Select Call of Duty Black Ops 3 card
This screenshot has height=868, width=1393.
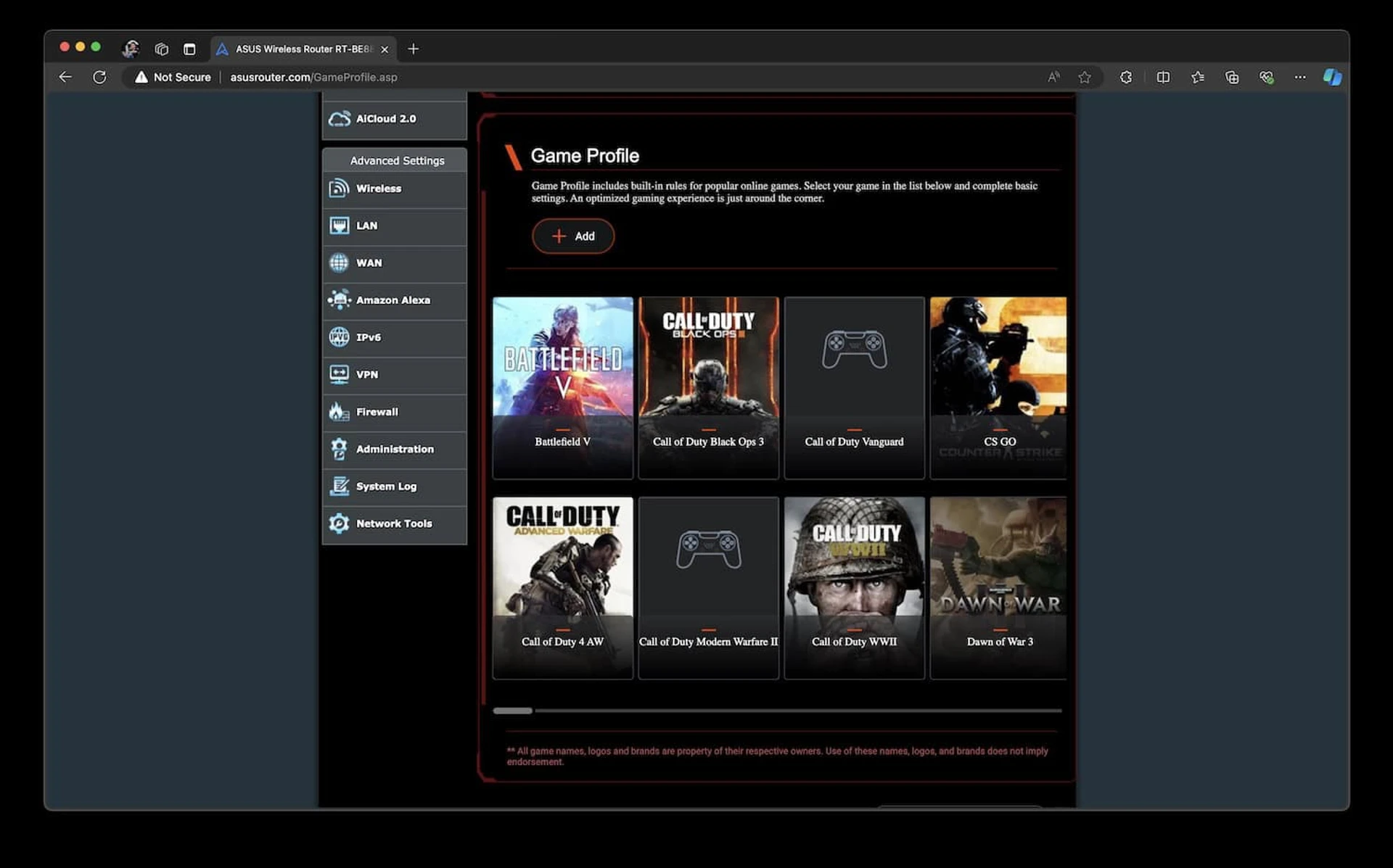[x=709, y=388]
